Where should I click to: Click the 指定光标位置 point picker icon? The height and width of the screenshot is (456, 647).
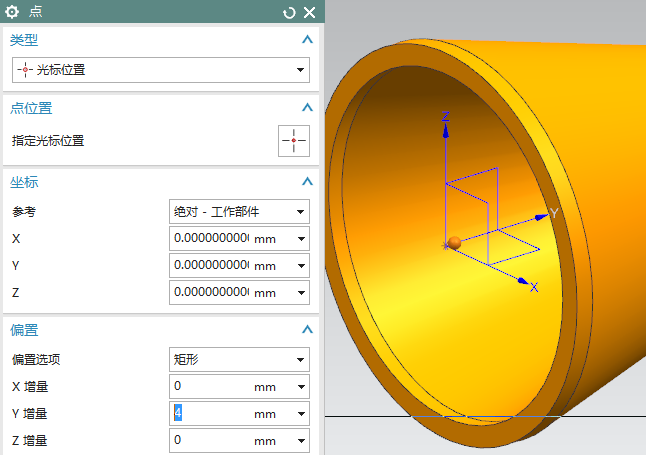(294, 141)
